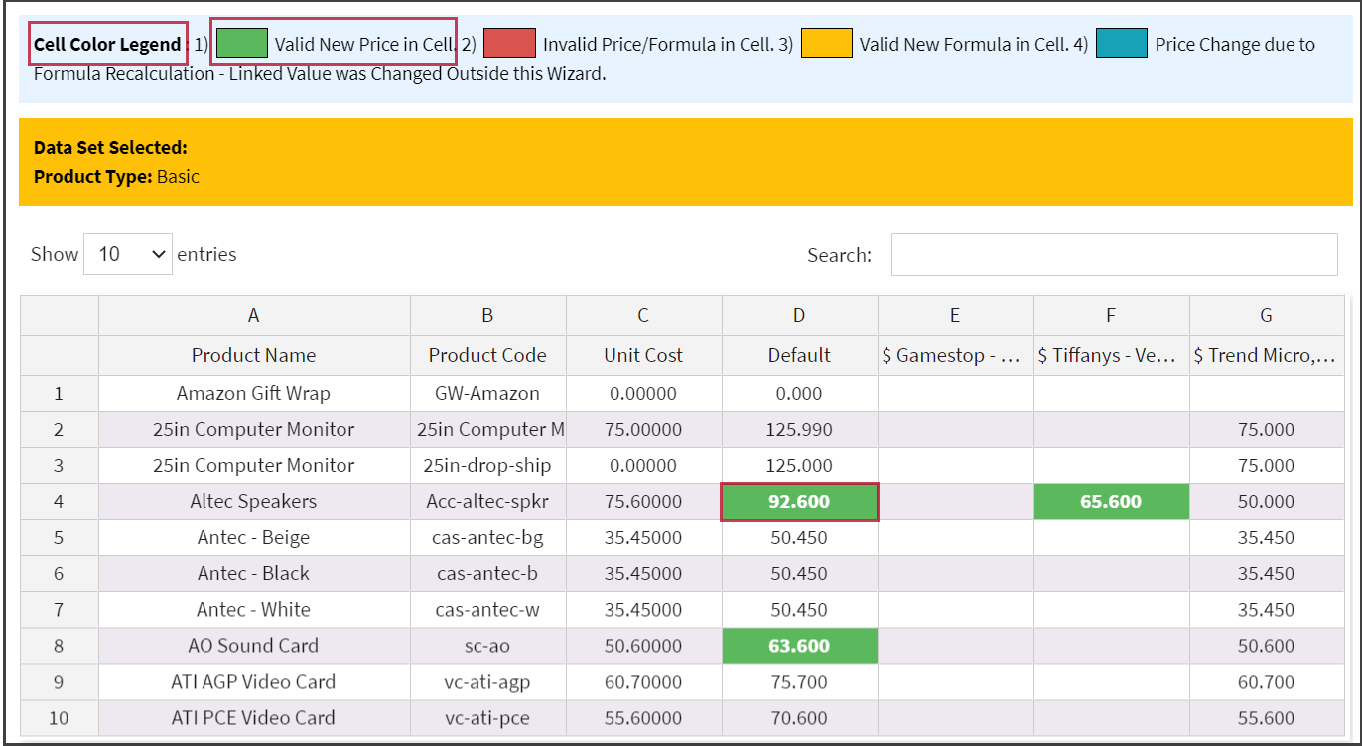Click the Search input field
This screenshot has width=1362, height=746.
[1114, 254]
